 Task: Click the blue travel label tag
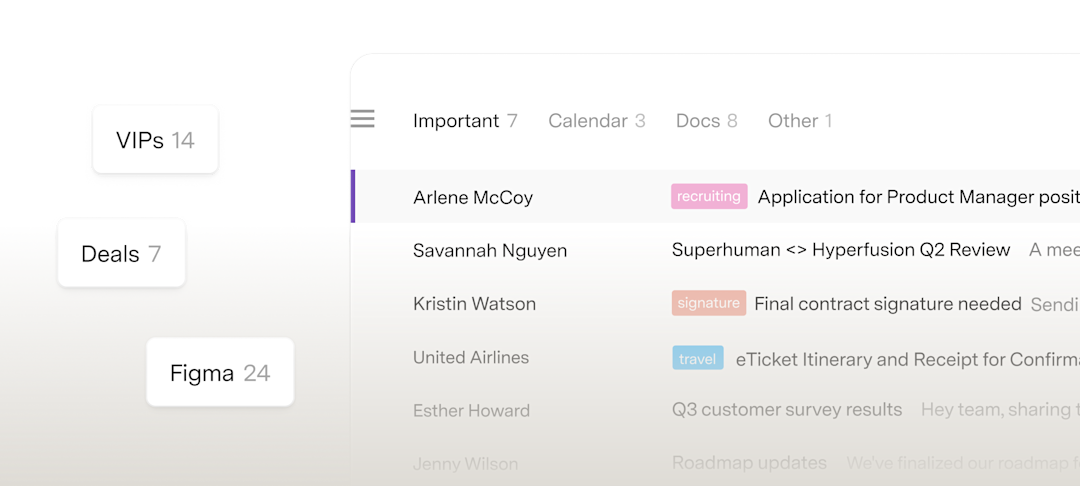(698, 358)
